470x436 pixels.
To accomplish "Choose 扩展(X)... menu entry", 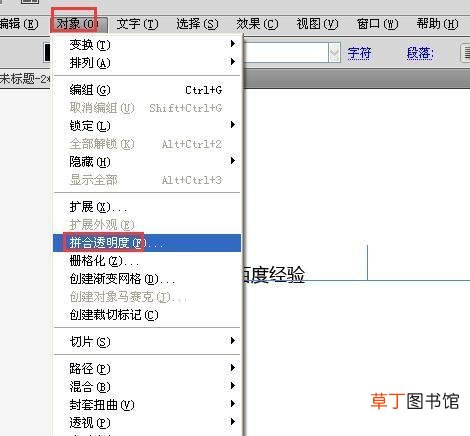I will (x=147, y=207).
